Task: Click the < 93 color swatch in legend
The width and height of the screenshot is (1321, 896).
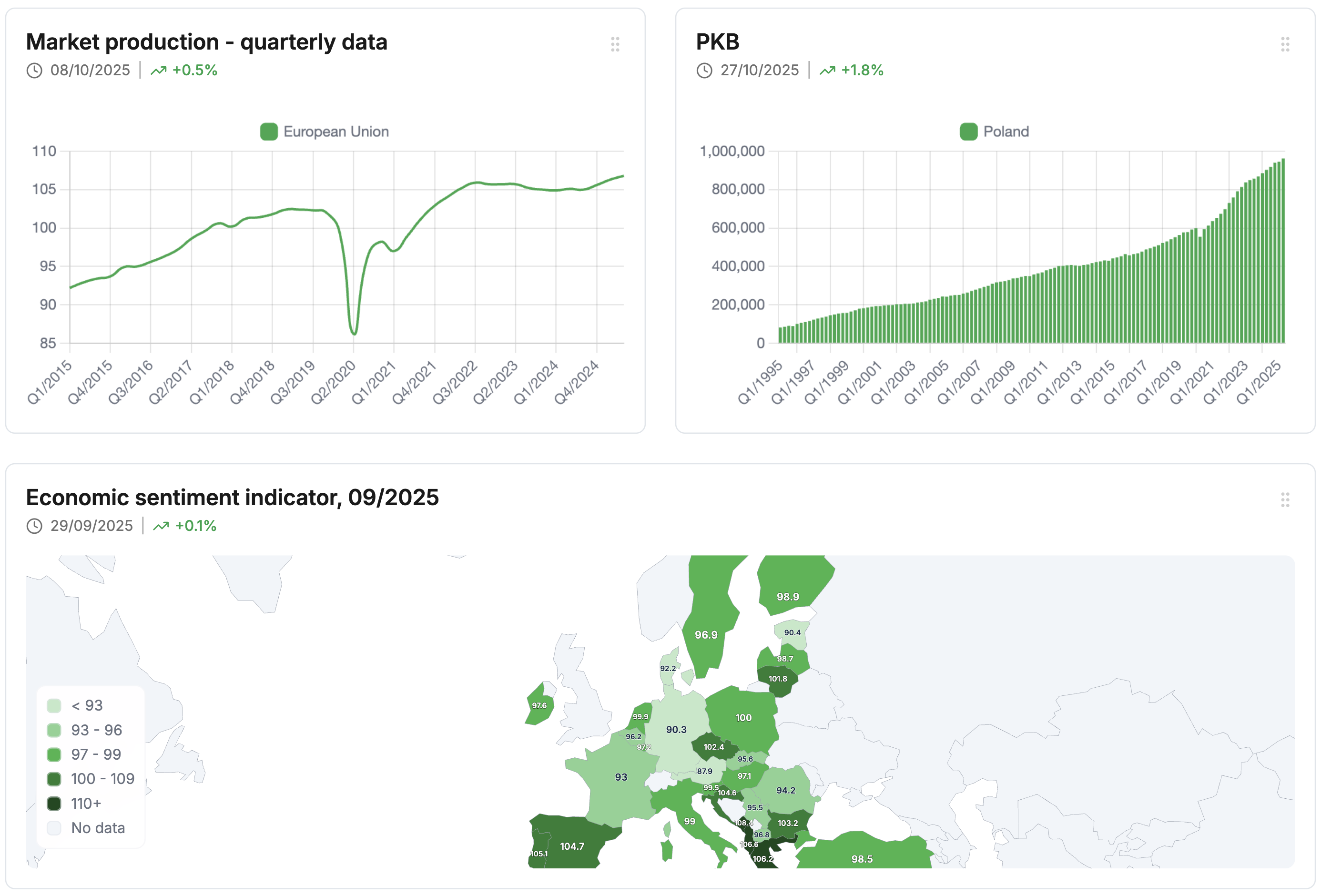Action: [x=54, y=705]
